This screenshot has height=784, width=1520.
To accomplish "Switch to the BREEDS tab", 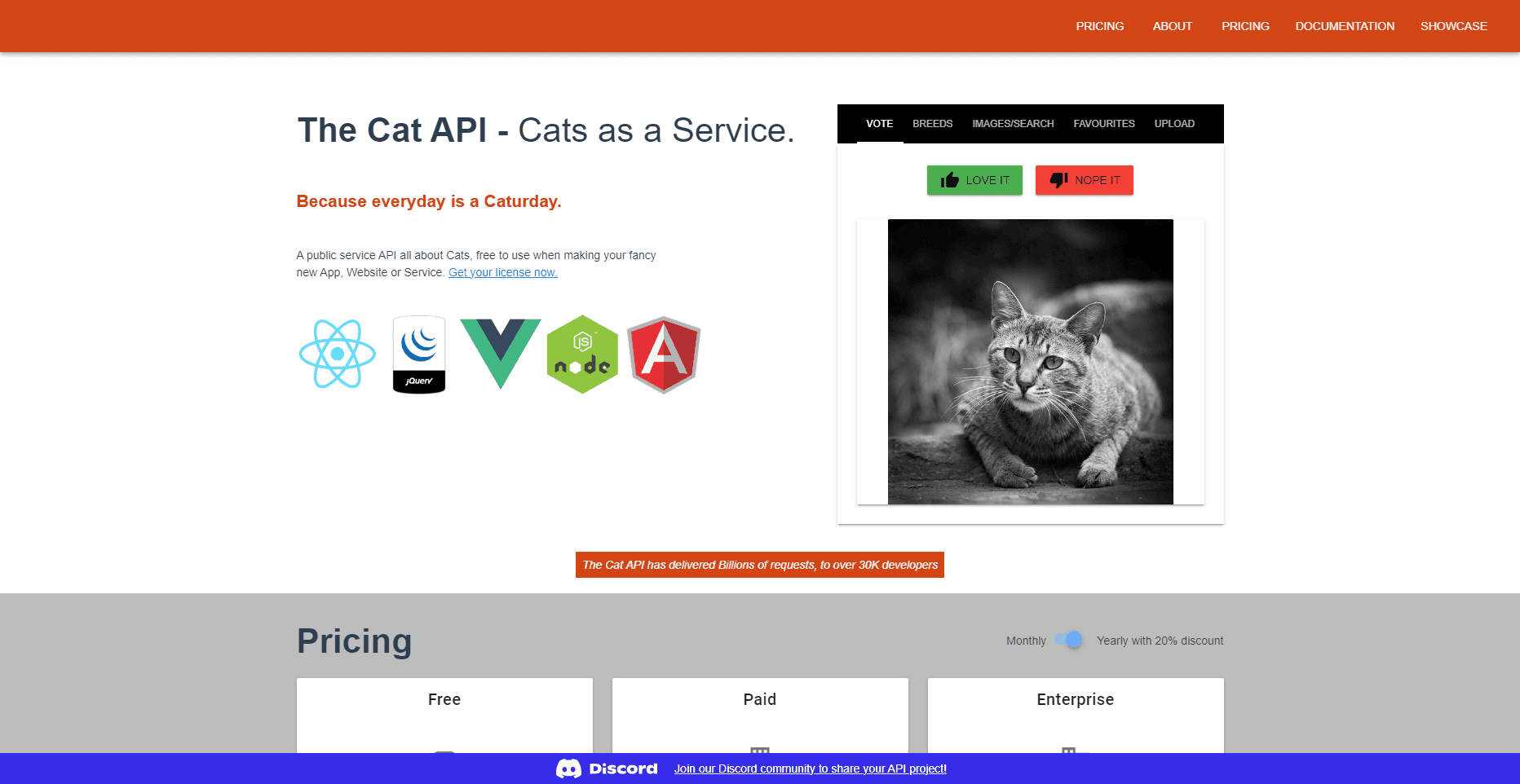I will [933, 124].
